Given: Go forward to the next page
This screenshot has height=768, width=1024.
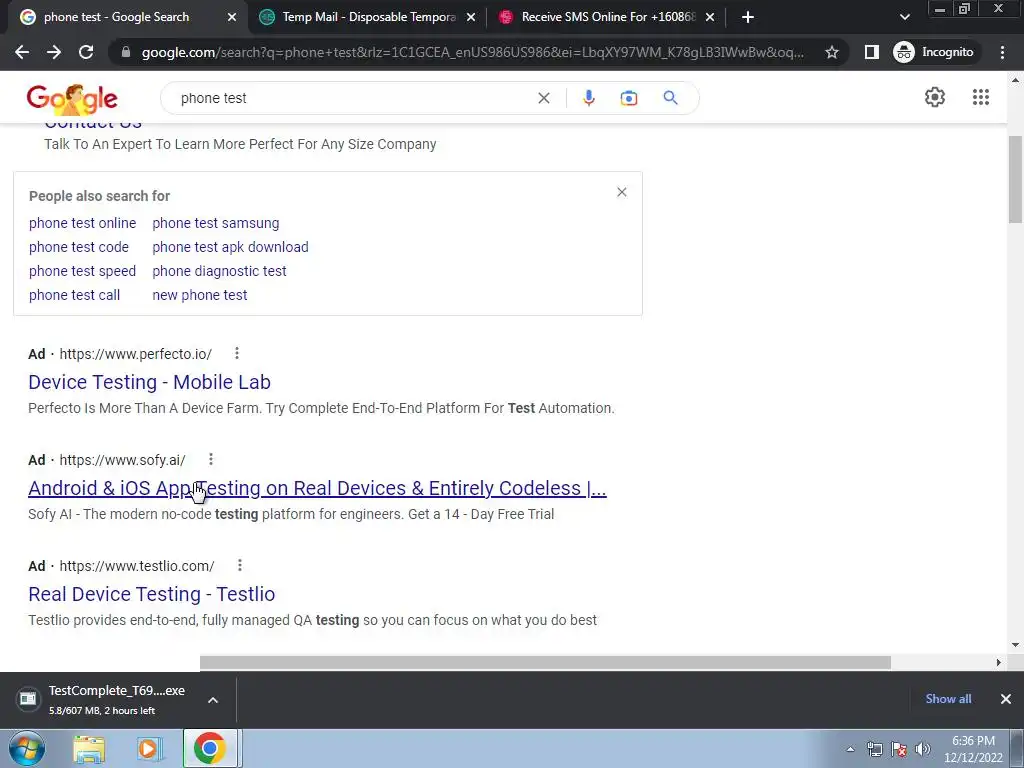Looking at the screenshot, I should click(54, 52).
